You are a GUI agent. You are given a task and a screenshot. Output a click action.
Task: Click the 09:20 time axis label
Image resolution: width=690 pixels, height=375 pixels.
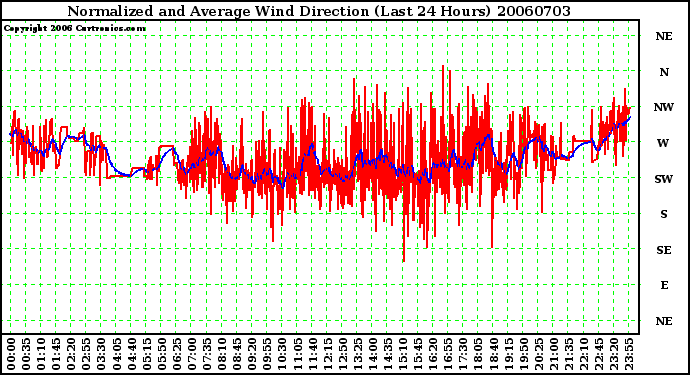(x=252, y=354)
